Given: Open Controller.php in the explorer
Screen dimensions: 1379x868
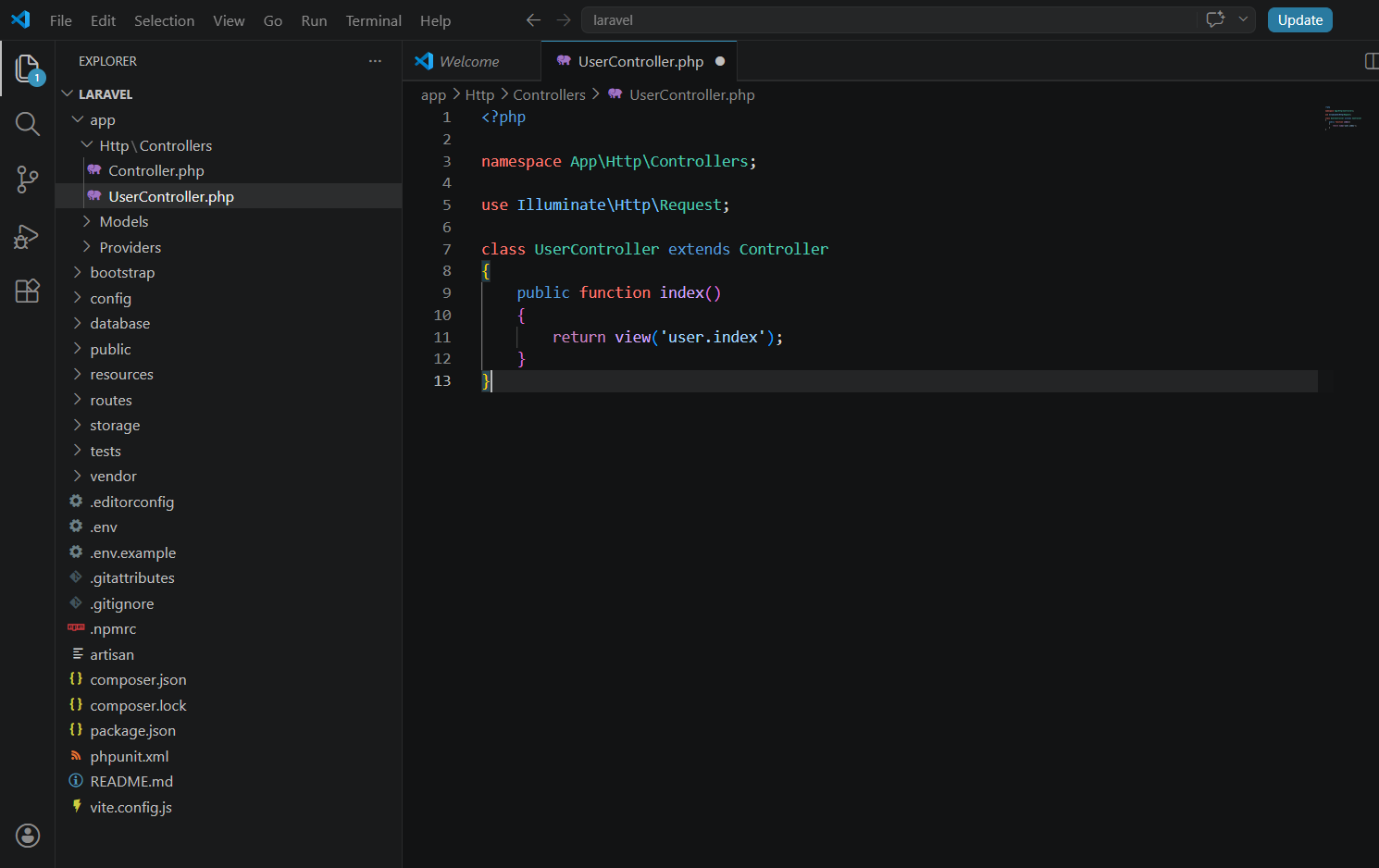Looking at the screenshot, I should 229,170.
